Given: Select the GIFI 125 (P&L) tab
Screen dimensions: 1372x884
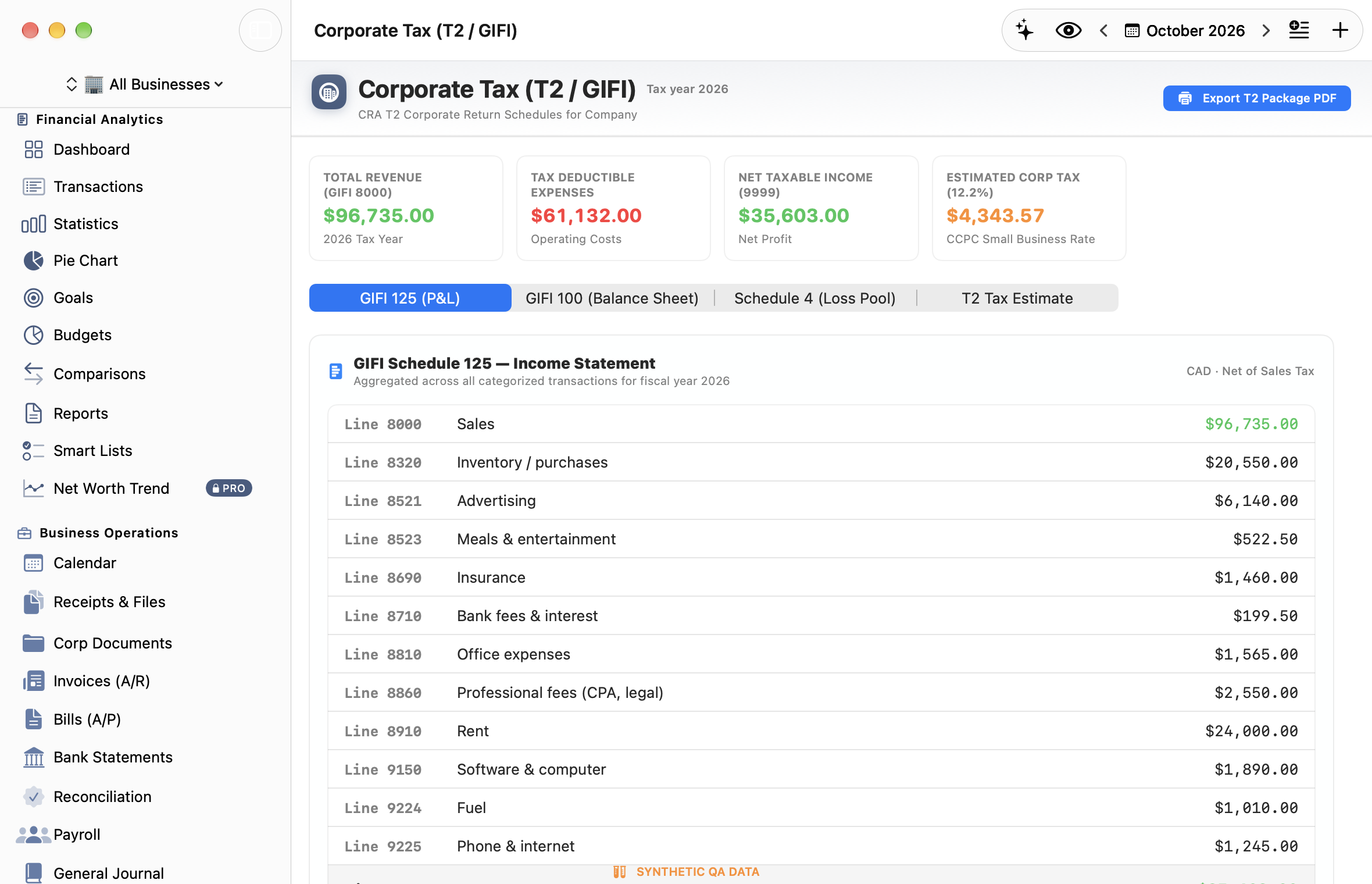Looking at the screenshot, I should (410, 298).
